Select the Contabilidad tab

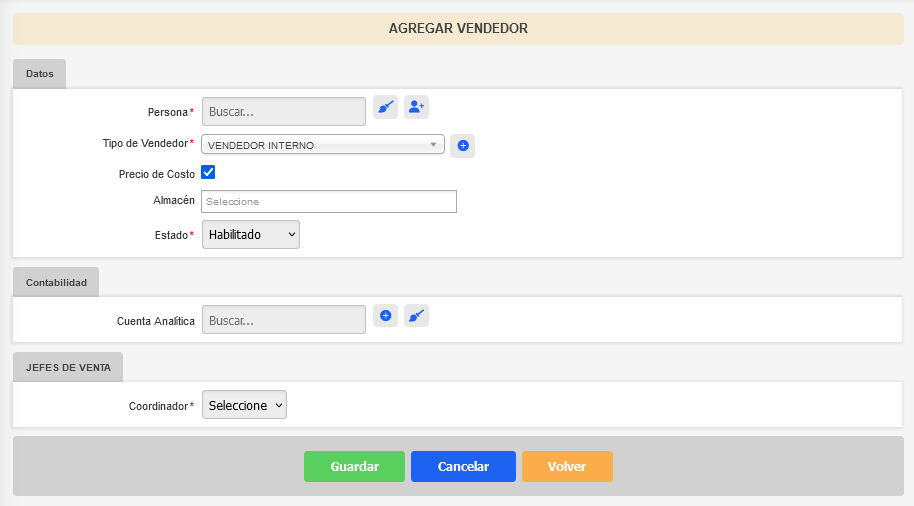tap(56, 283)
